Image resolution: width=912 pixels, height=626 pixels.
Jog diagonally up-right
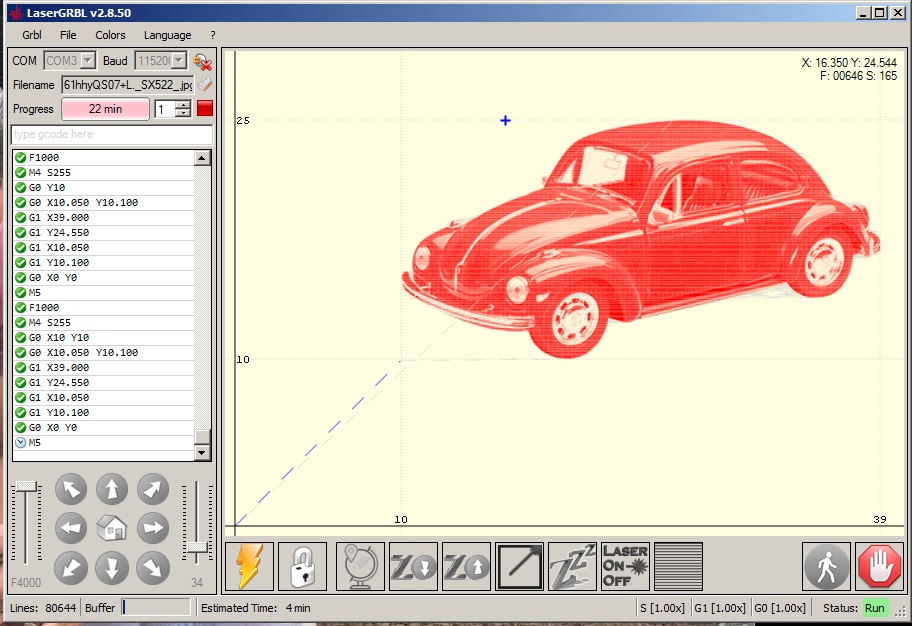point(153,489)
